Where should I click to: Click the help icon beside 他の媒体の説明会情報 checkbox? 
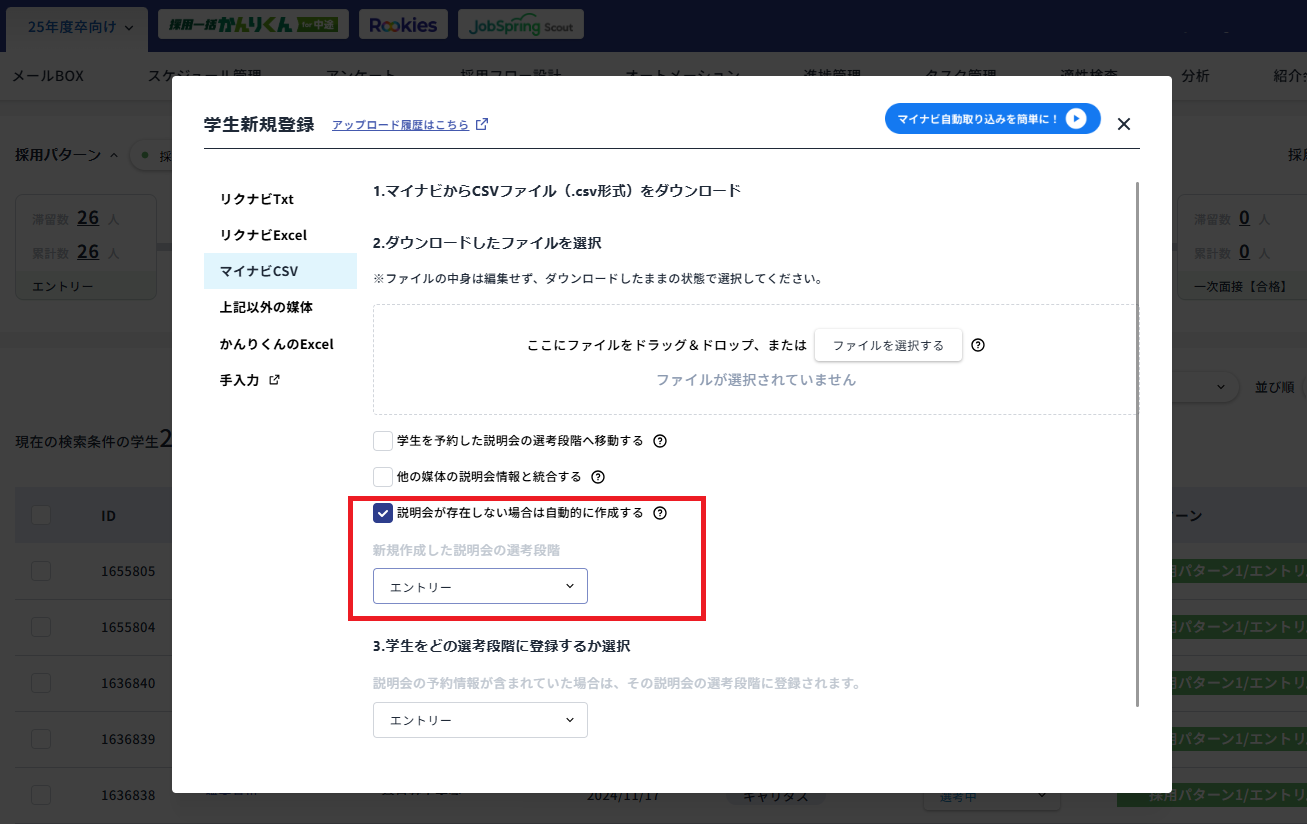597,477
